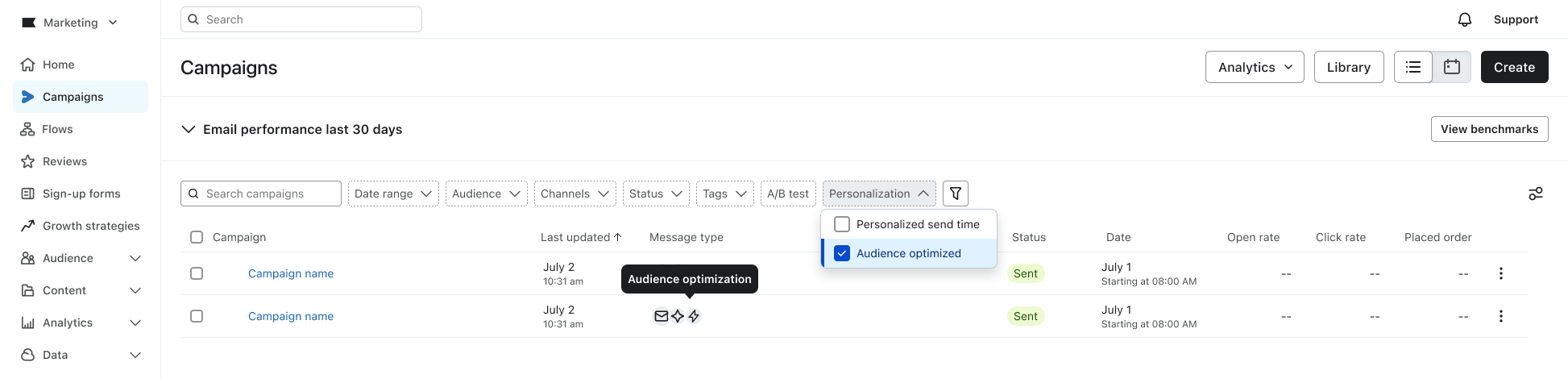Open Campaign name link in first row
This screenshot has width=1568, height=379.
point(291,273)
